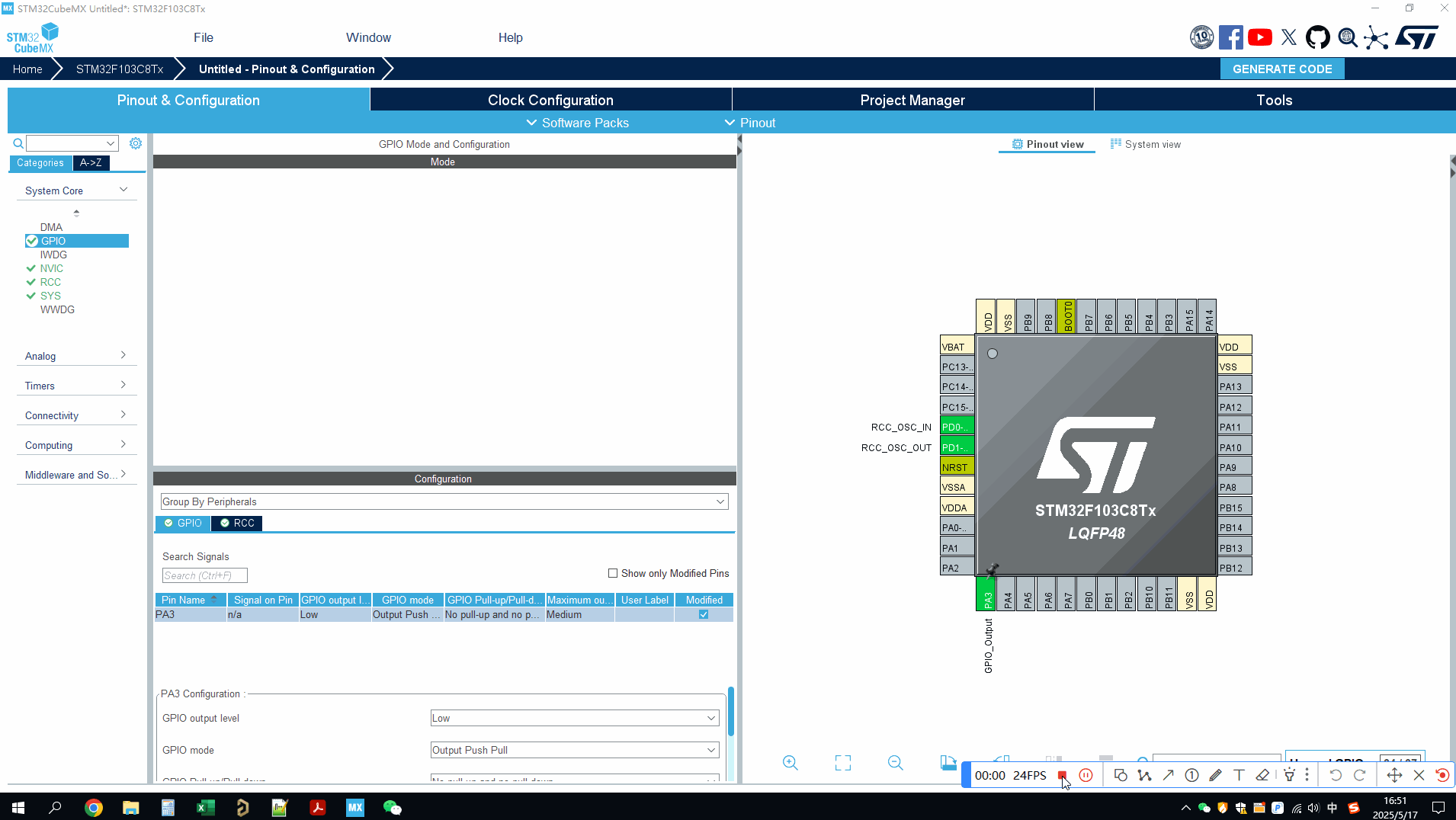1456x820 pixels.
Task: Click the search magnifier in left panel
Action: click(18, 143)
